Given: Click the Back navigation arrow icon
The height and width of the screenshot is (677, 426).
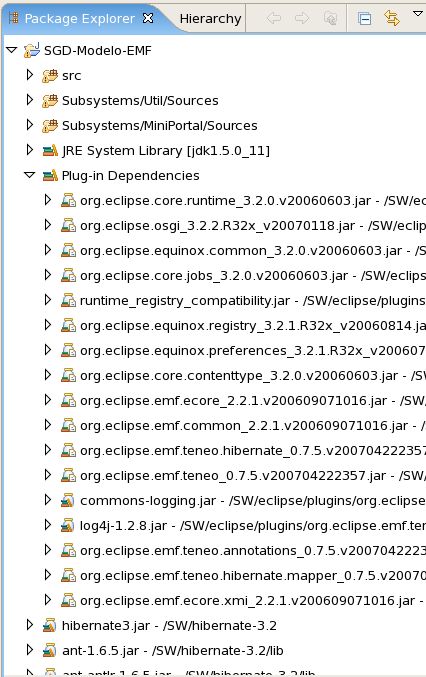Looking at the screenshot, I should (x=274, y=18).
